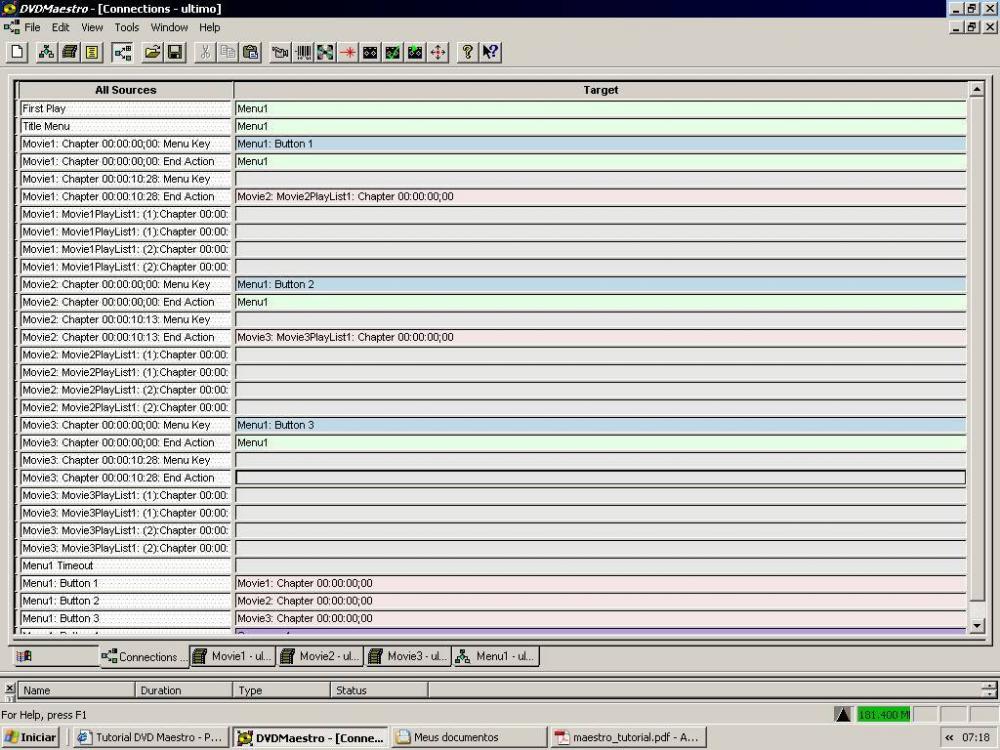Screen dimensions: 1000x750
Task: Open the Tools menu
Action: [x=126, y=28]
